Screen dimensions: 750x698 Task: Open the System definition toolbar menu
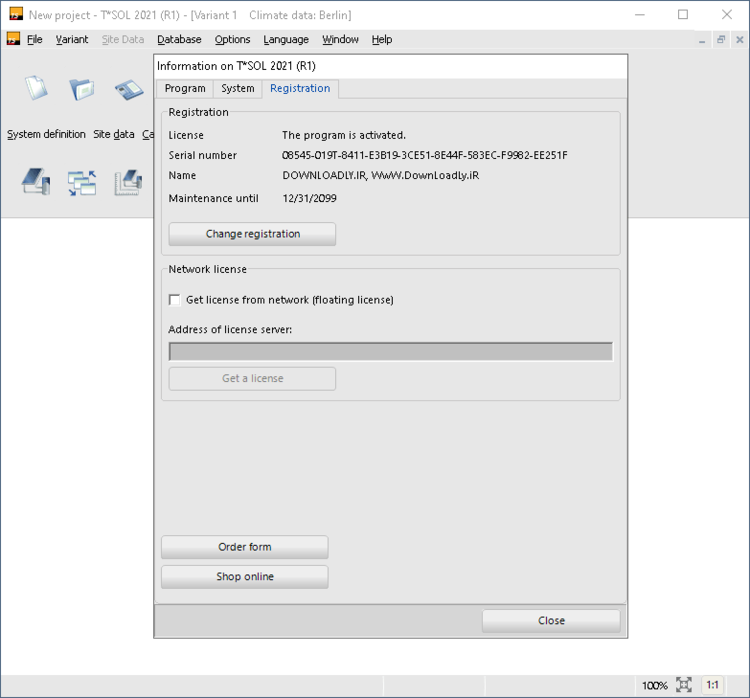tap(46, 134)
